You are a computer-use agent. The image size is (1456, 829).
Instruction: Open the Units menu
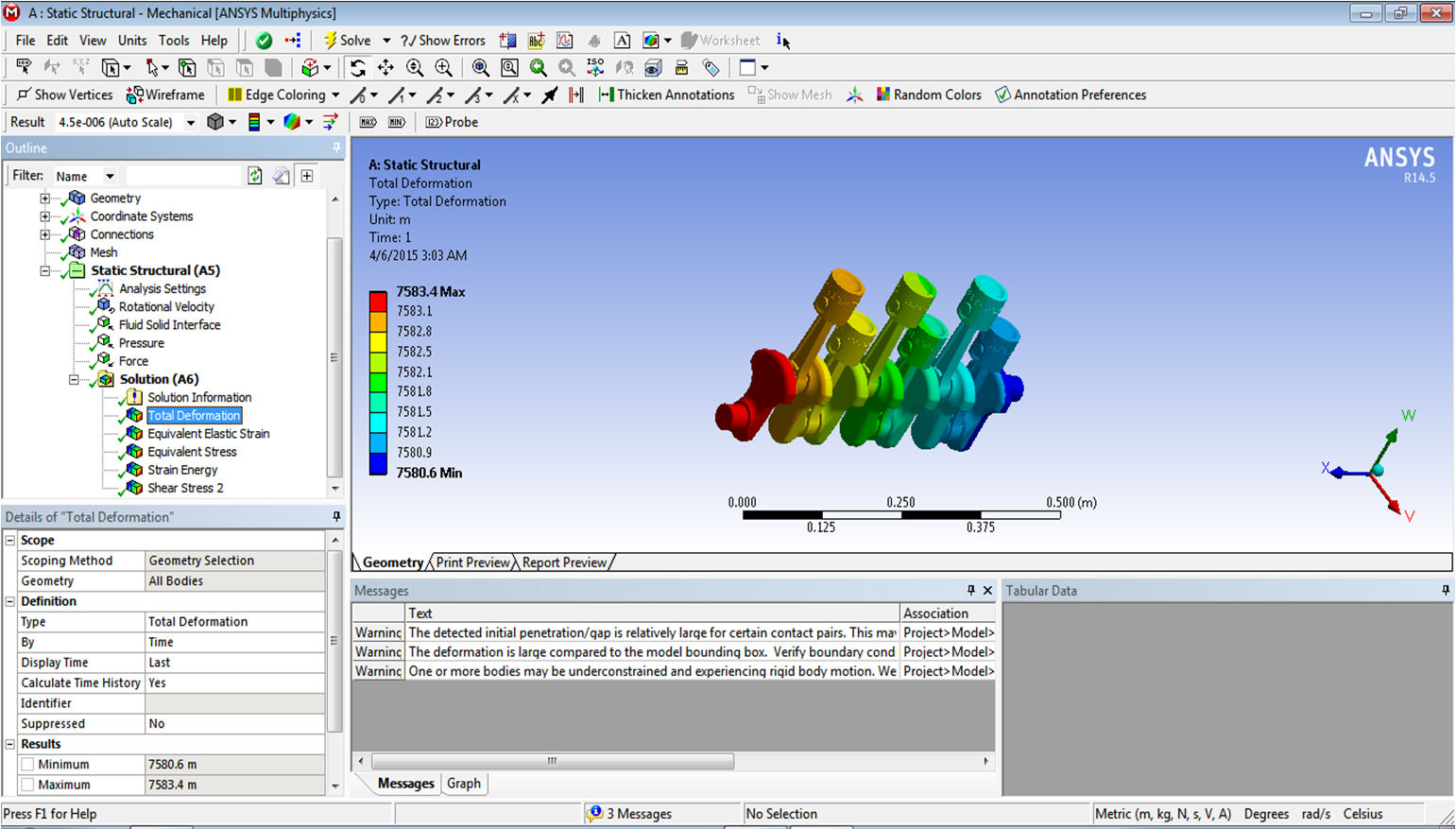132,41
